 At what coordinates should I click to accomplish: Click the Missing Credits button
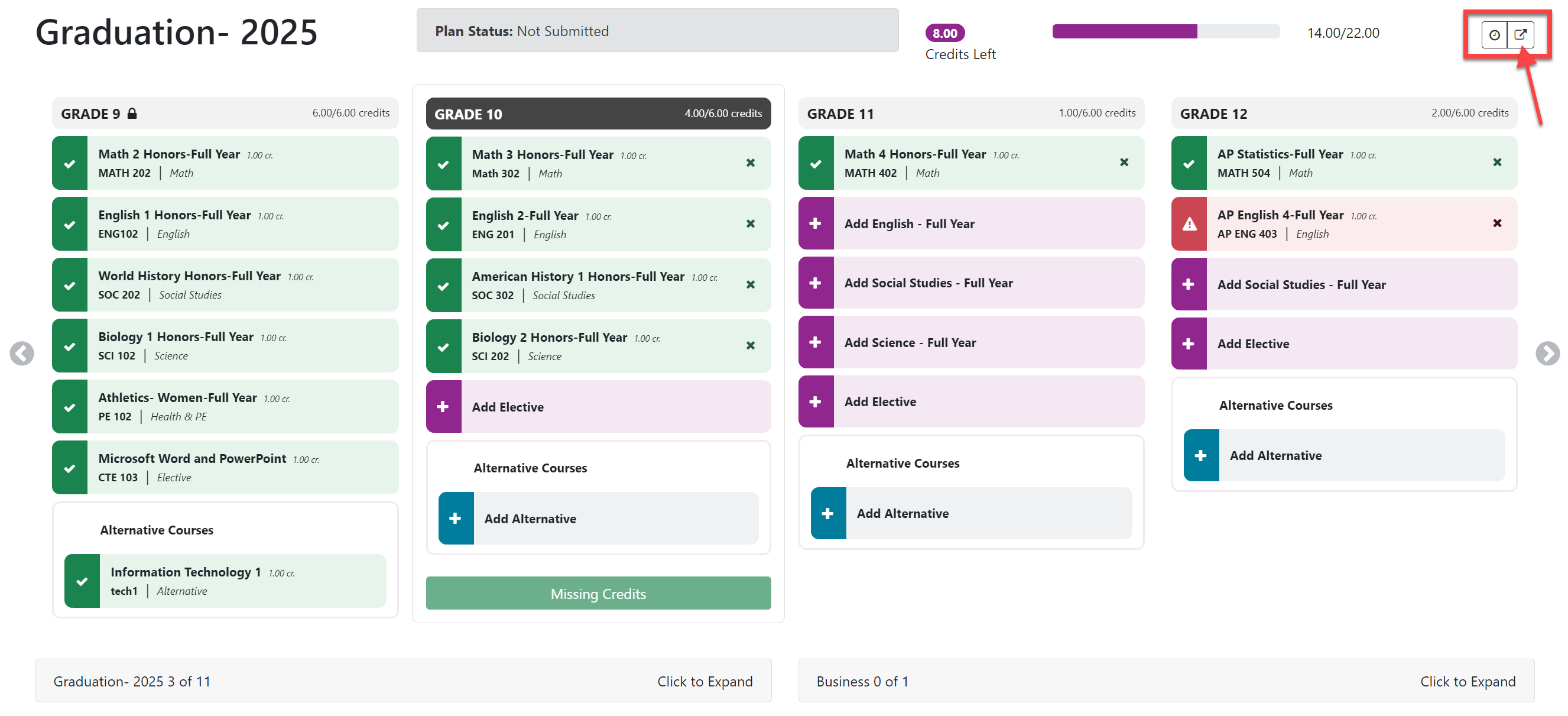coord(598,593)
